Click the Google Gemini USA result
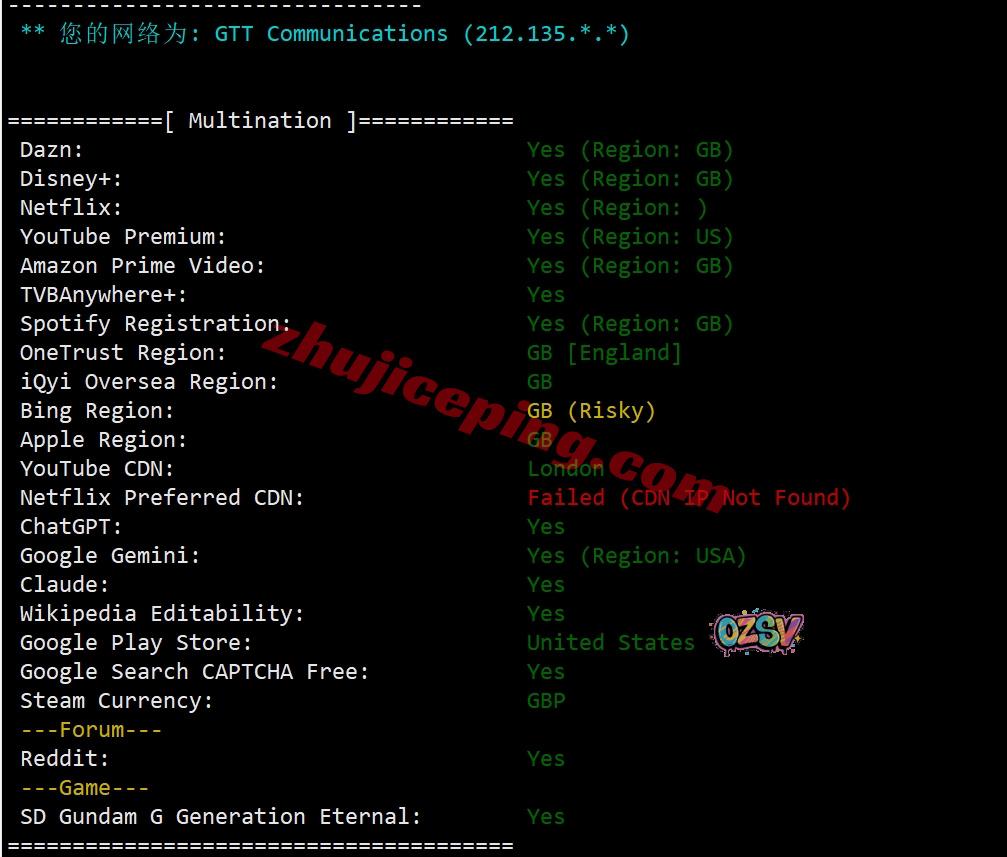The width and height of the screenshot is (1007, 857). click(x=636, y=556)
